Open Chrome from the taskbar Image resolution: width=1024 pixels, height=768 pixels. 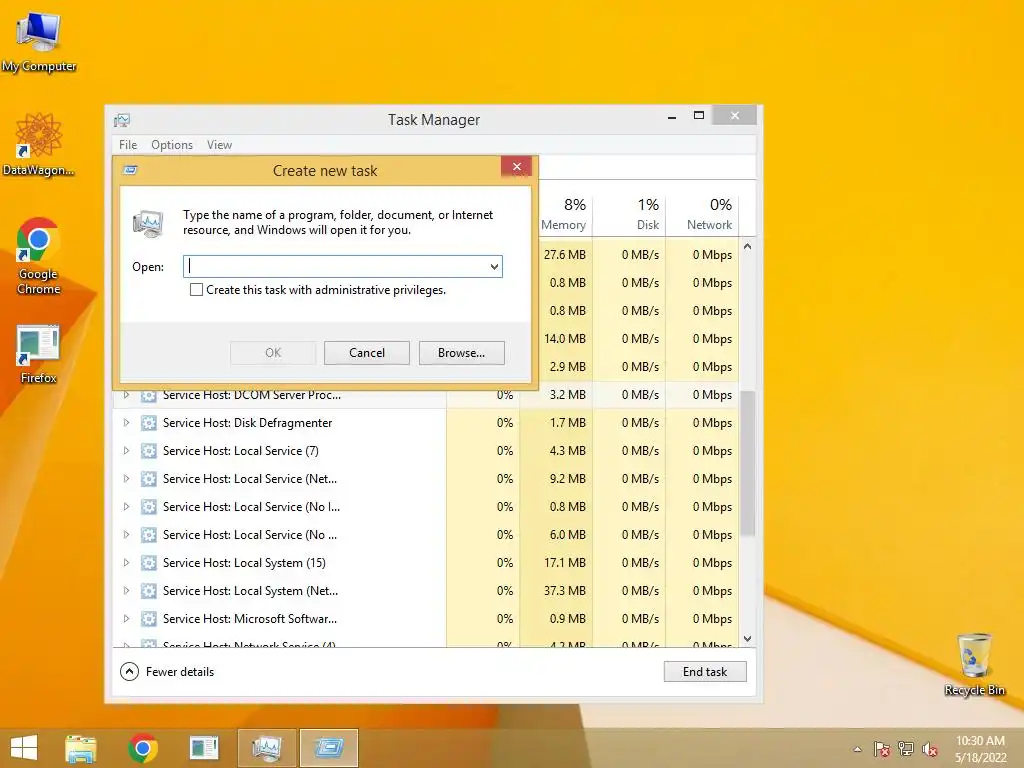[x=142, y=748]
